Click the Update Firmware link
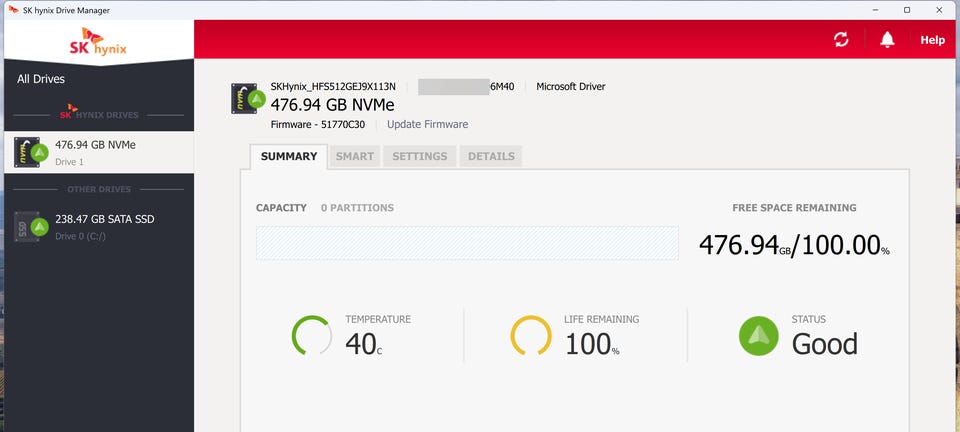This screenshot has height=432, width=960. tap(427, 124)
